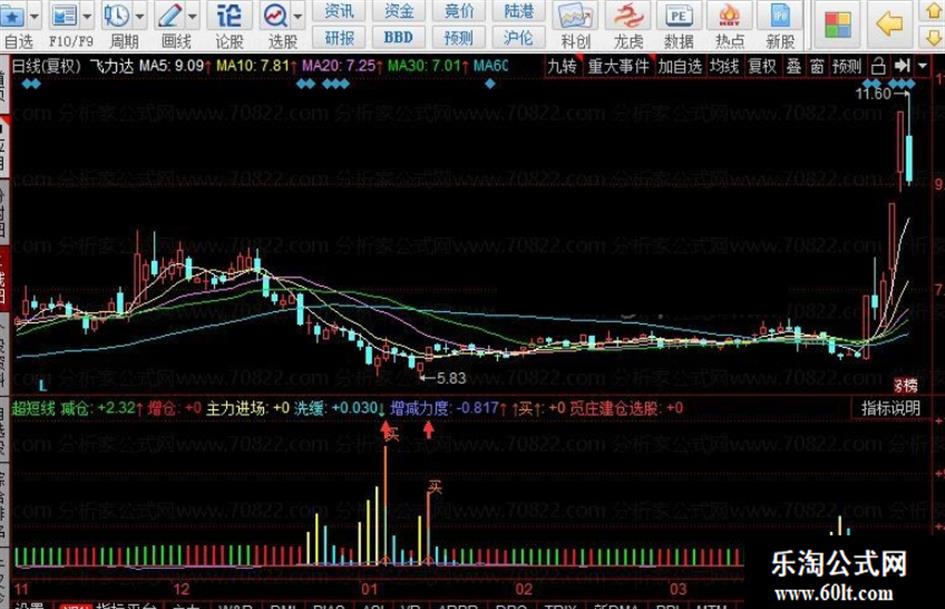Open the 资讯 news button
The width and height of the screenshot is (945, 609).
click(339, 11)
